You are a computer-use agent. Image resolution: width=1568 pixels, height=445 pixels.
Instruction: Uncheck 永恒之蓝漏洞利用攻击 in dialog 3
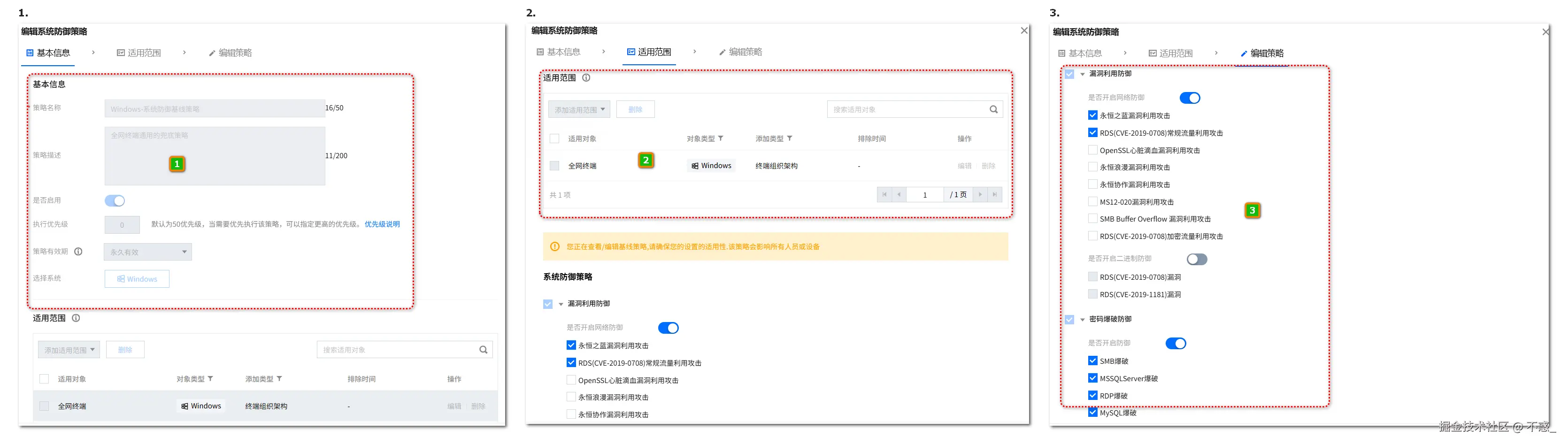pos(1092,115)
